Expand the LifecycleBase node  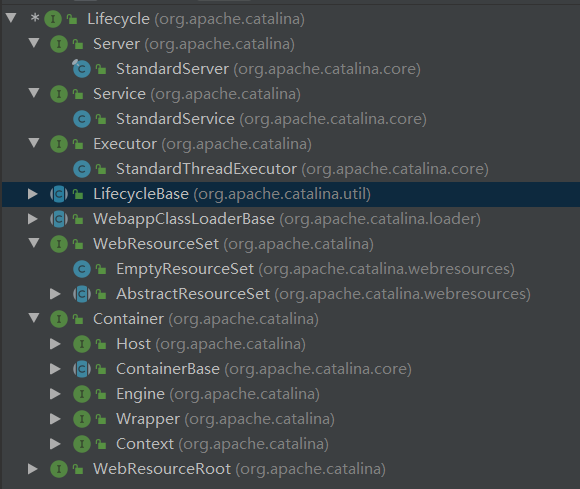33,193
